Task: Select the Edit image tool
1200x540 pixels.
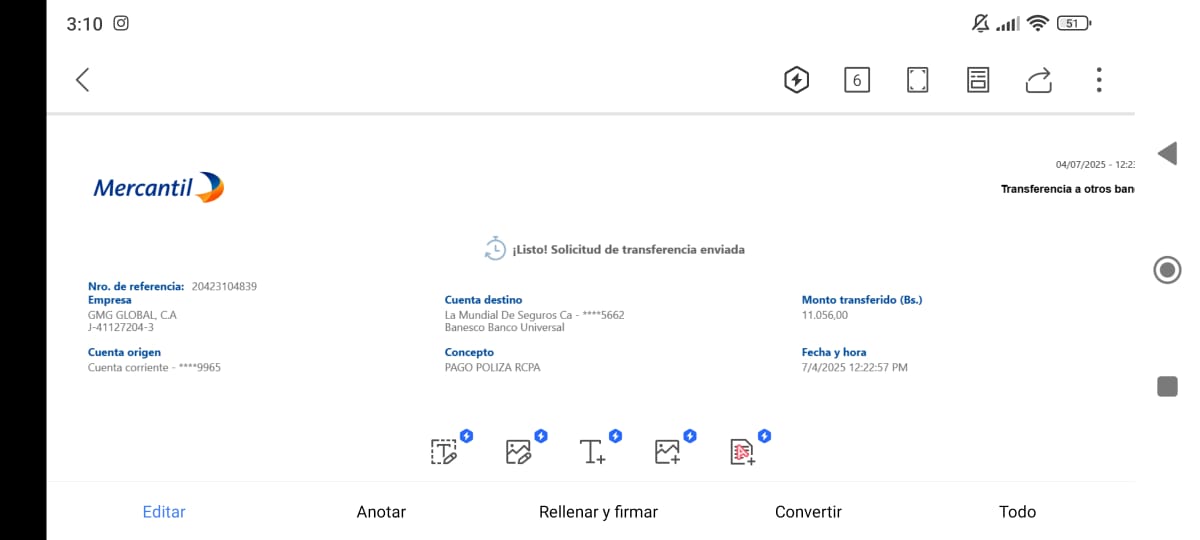Action: coord(518,452)
